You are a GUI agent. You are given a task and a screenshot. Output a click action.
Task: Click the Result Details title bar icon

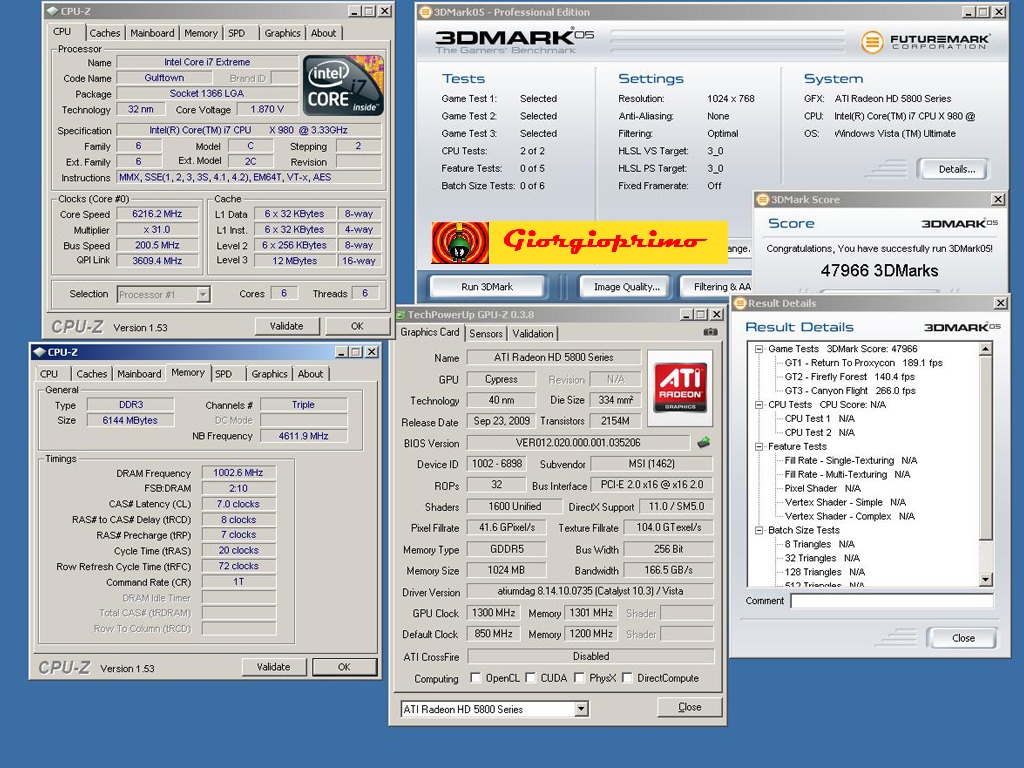tap(740, 303)
